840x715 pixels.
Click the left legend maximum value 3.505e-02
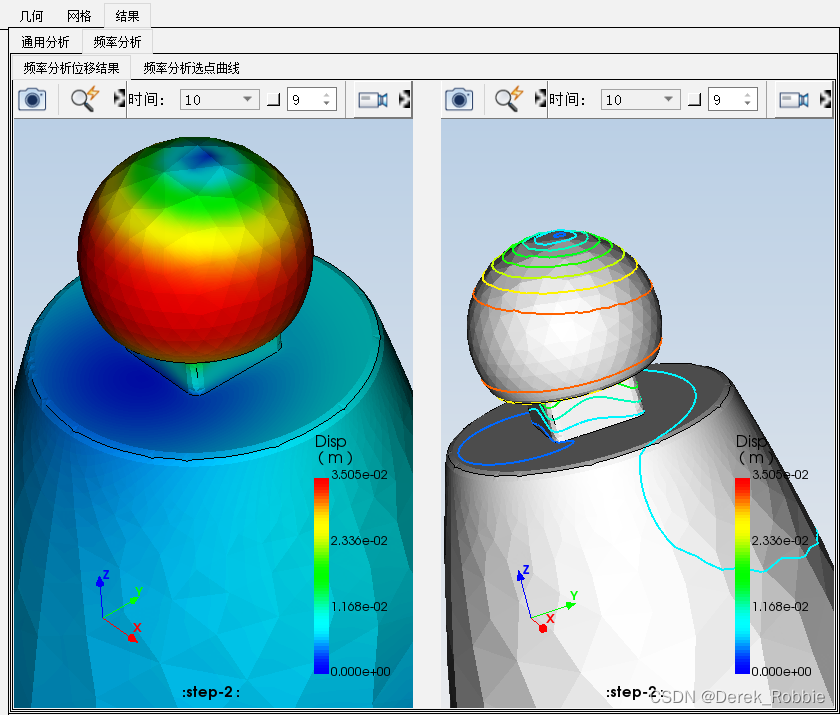coord(359,475)
